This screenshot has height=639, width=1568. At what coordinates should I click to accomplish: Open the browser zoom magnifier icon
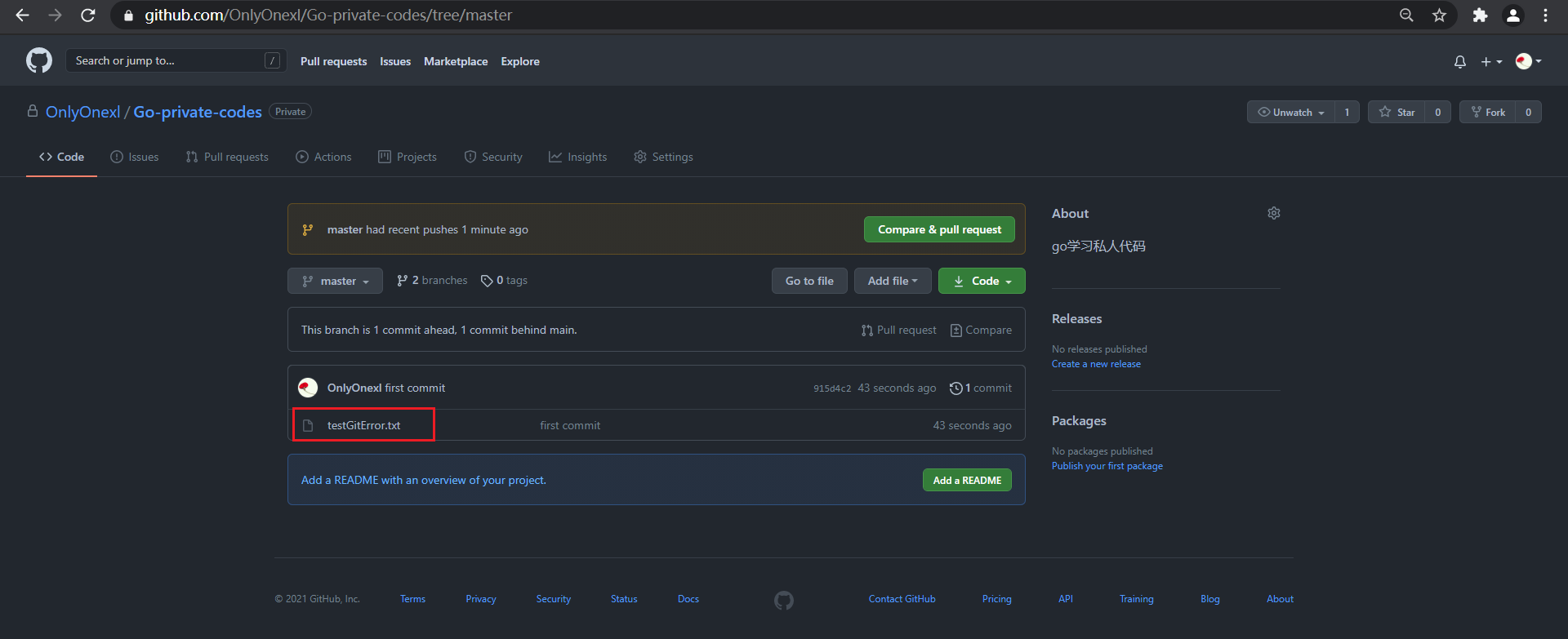[1406, 16]
